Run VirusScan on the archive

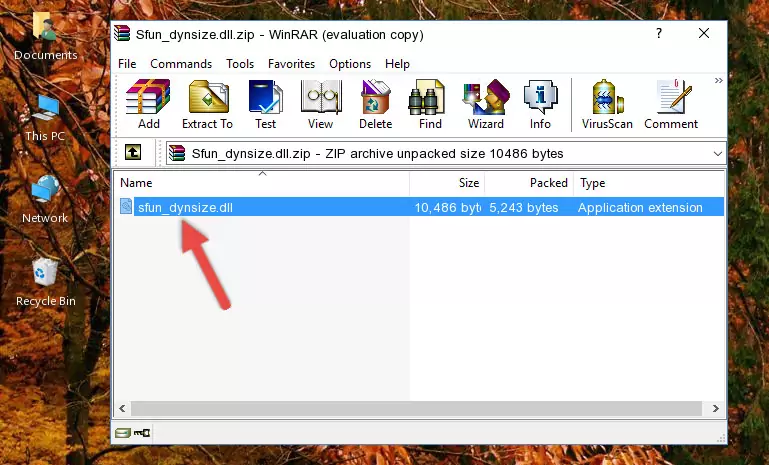(x=607, y=104)
